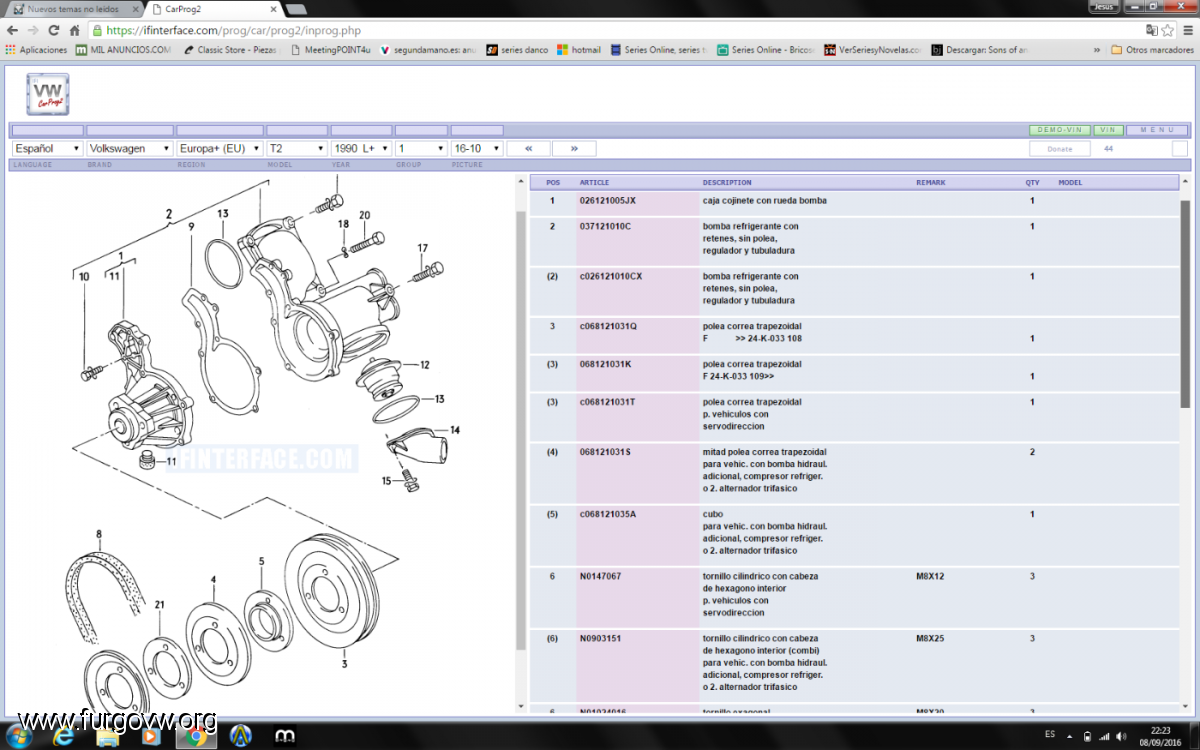Go to previous picture with « button
Image resolution: width=1200 pixels, height=750 pixels.
click(x=529, y=148)
